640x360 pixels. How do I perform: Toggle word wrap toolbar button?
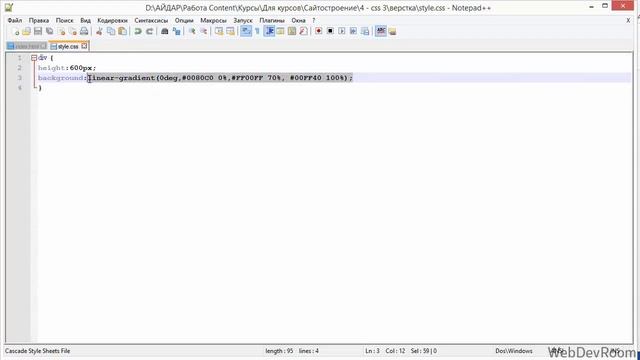tap(246, 31)
